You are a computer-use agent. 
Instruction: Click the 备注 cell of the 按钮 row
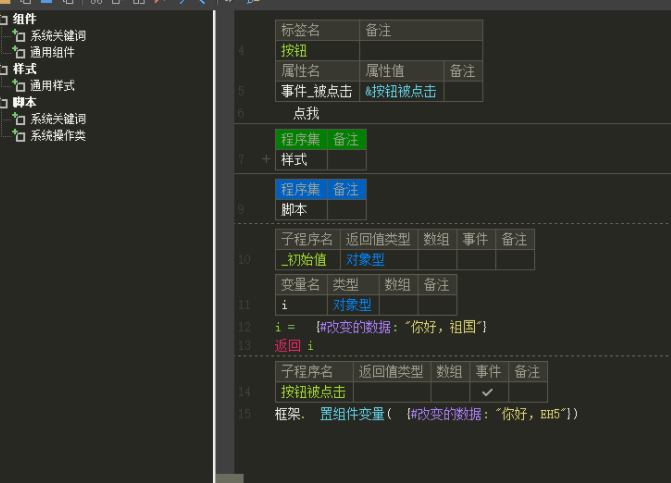click(421, 50)
